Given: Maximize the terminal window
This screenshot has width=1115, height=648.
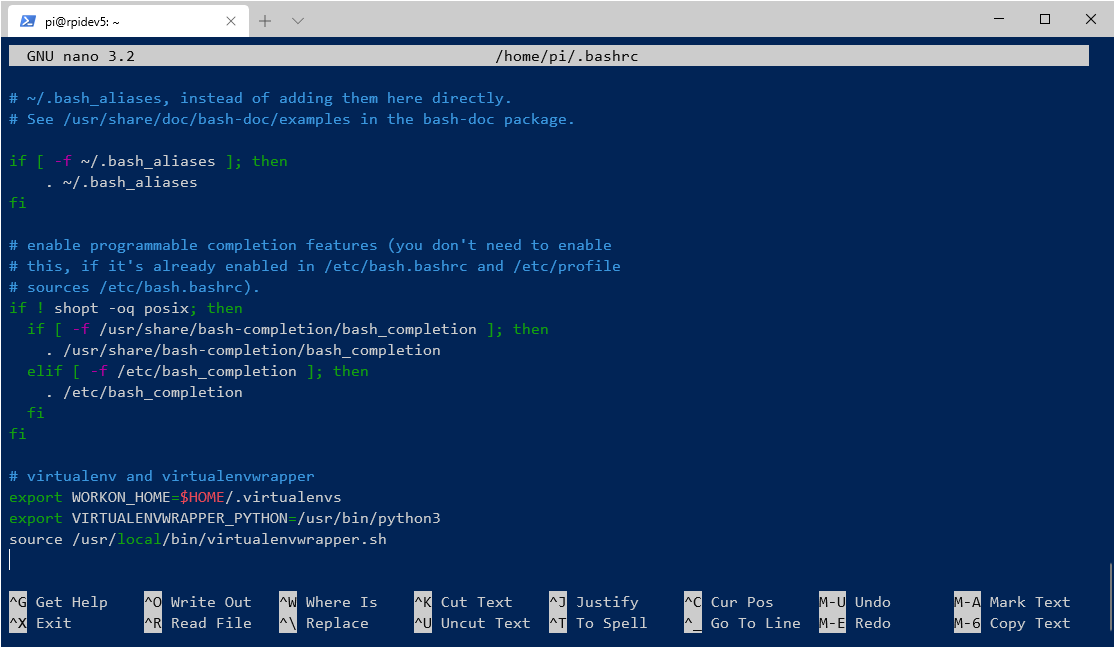Looking at the screenshot, I should coord(1045,19).
